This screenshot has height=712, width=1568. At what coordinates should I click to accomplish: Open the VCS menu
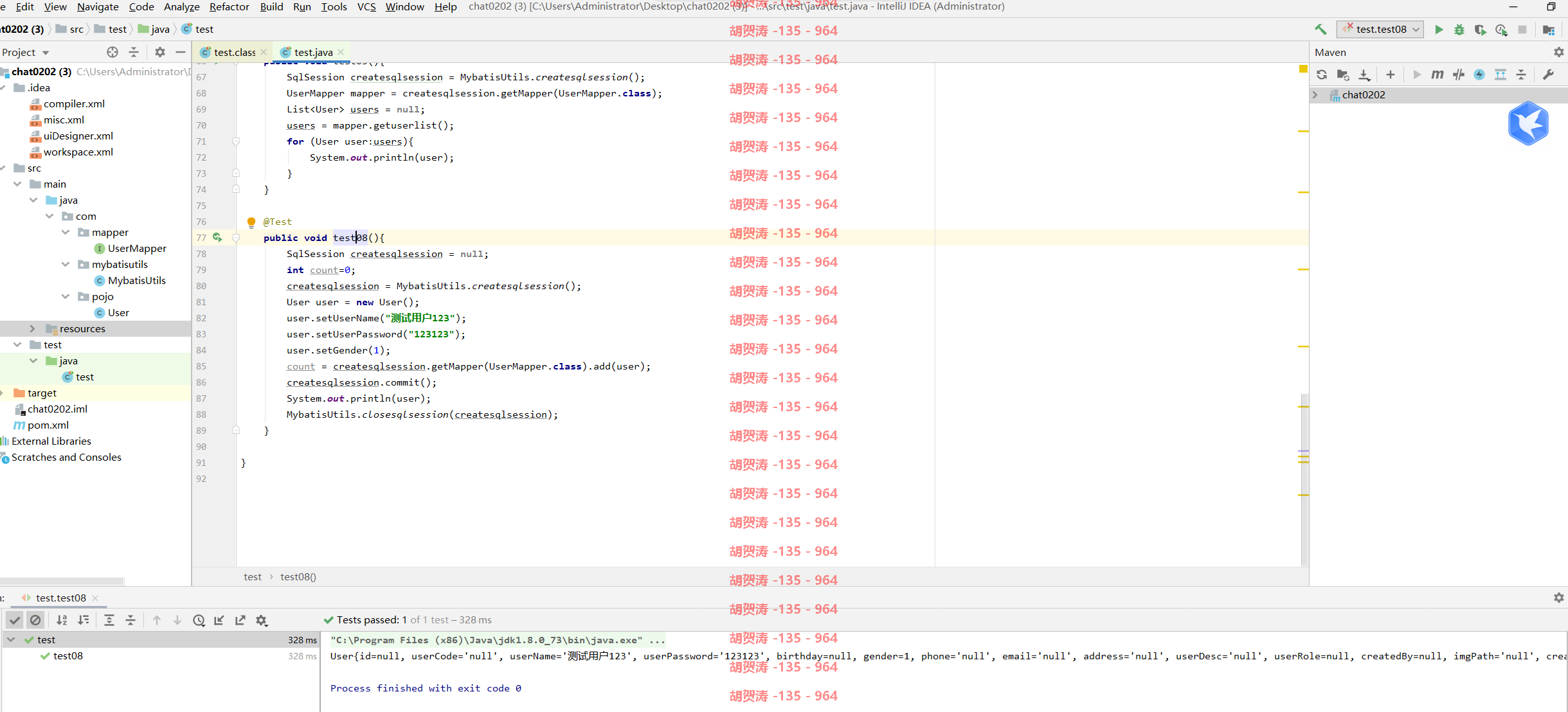[x=366, y=6]
